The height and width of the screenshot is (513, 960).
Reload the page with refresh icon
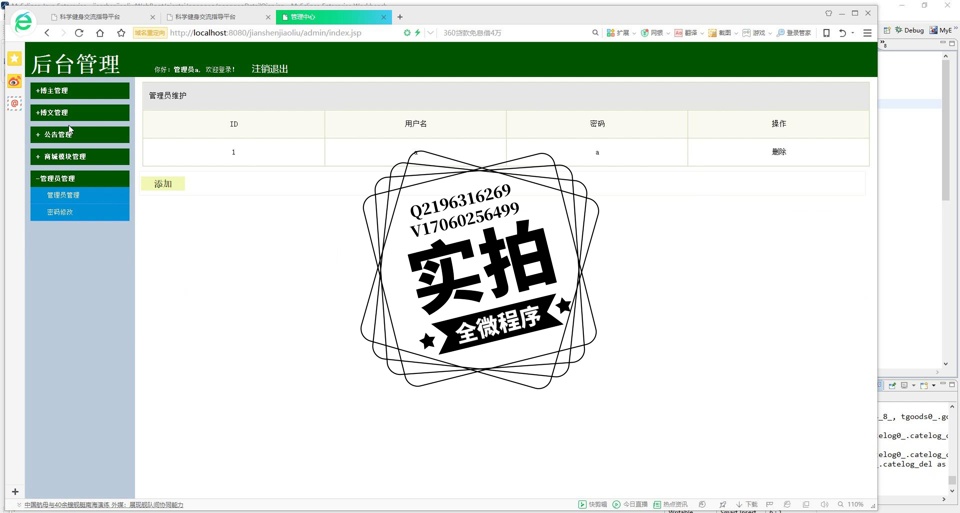pos(79,33)
